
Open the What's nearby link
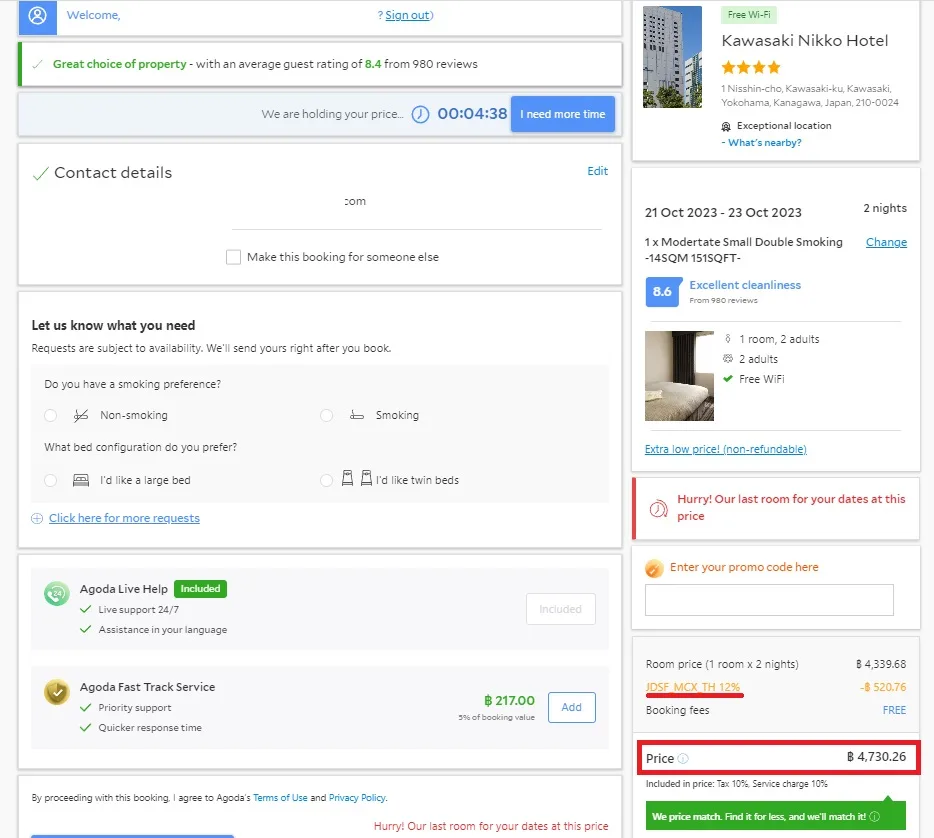point(764,142)
